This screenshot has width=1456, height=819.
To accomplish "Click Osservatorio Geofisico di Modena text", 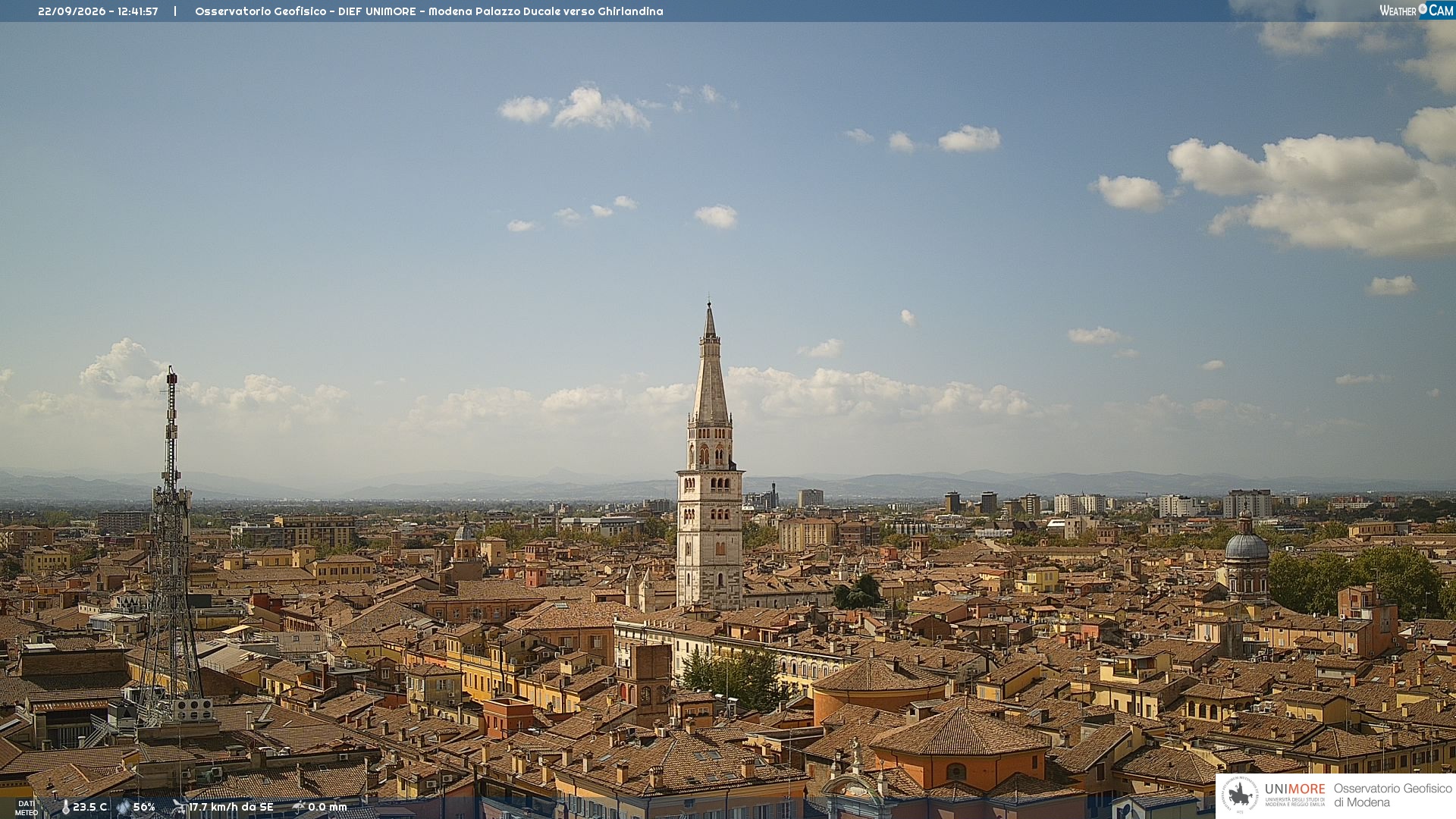I will 1392,795.
